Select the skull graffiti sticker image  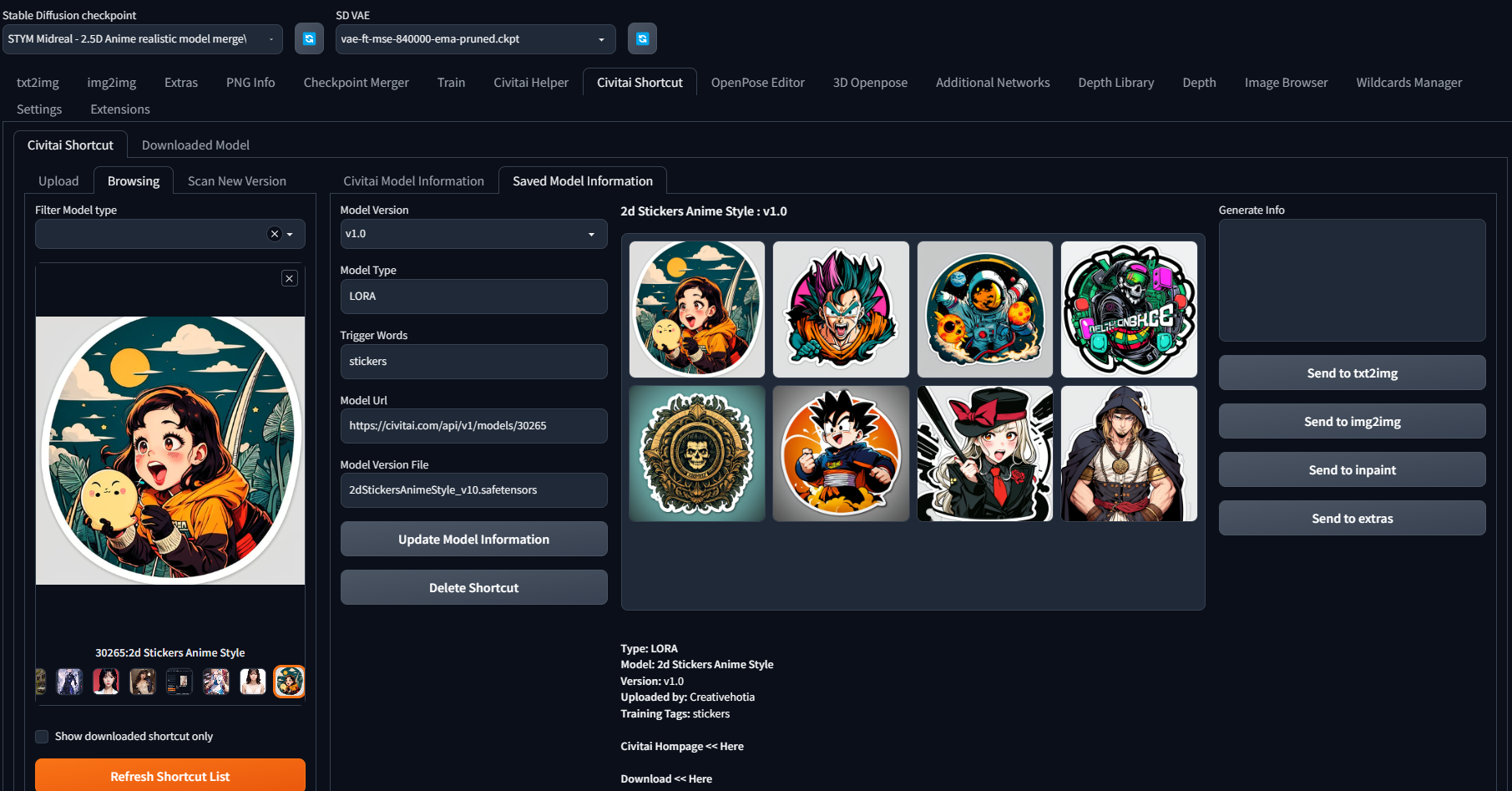point(1129,310)
